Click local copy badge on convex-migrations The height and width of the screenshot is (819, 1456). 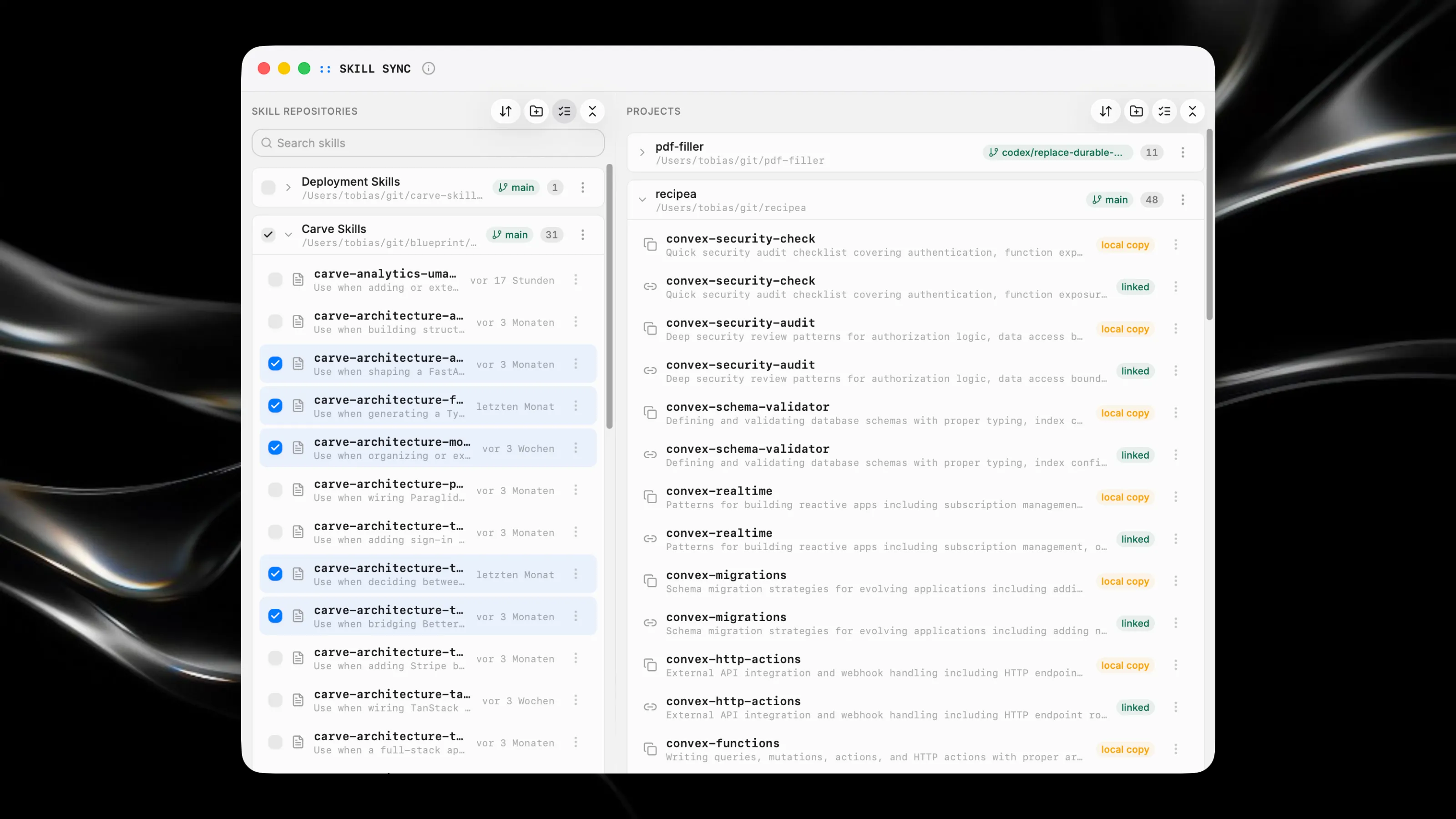pyautogui.click(x=1125, y=581)
